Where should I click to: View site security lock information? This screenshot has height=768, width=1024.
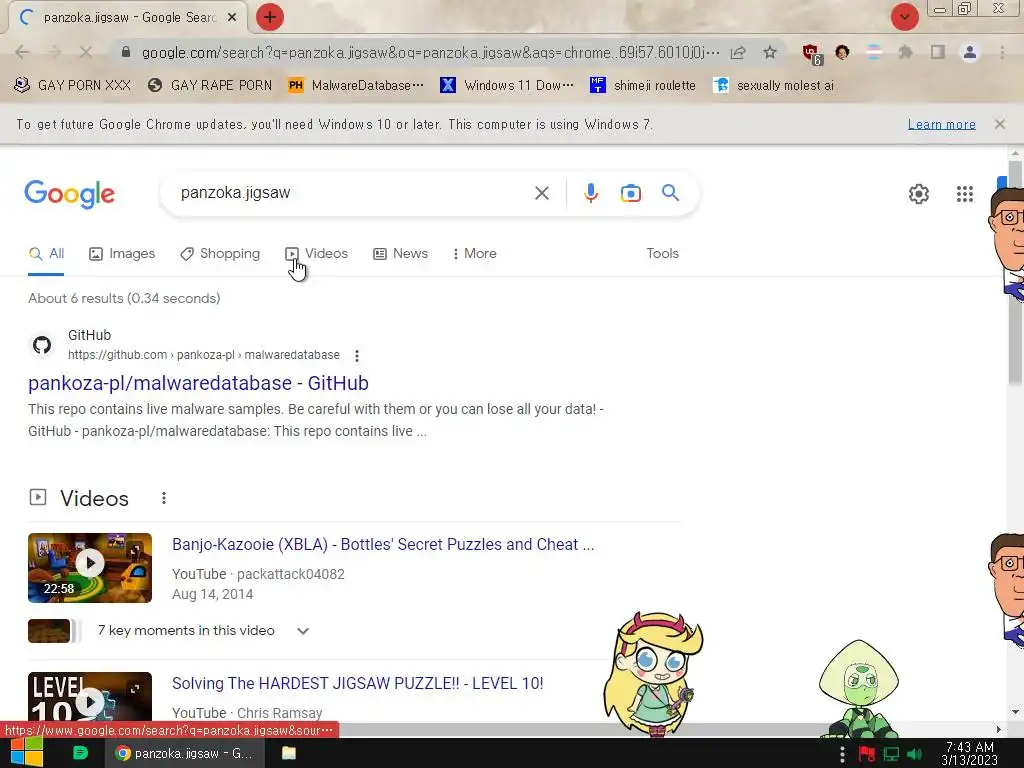126,52
